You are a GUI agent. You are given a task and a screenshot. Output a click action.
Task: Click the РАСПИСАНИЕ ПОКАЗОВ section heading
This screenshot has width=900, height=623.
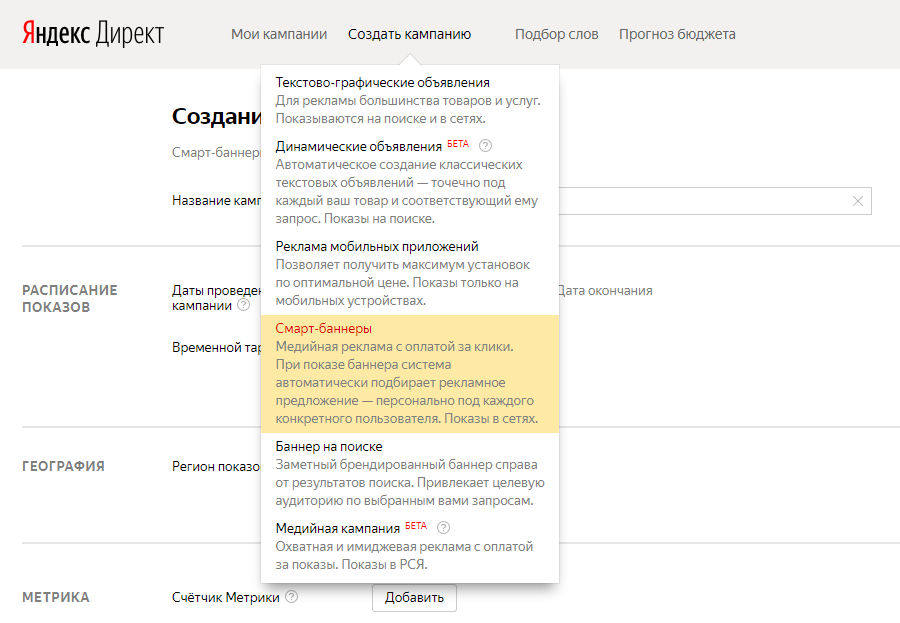pyautogui.click(x=69, y=299)
